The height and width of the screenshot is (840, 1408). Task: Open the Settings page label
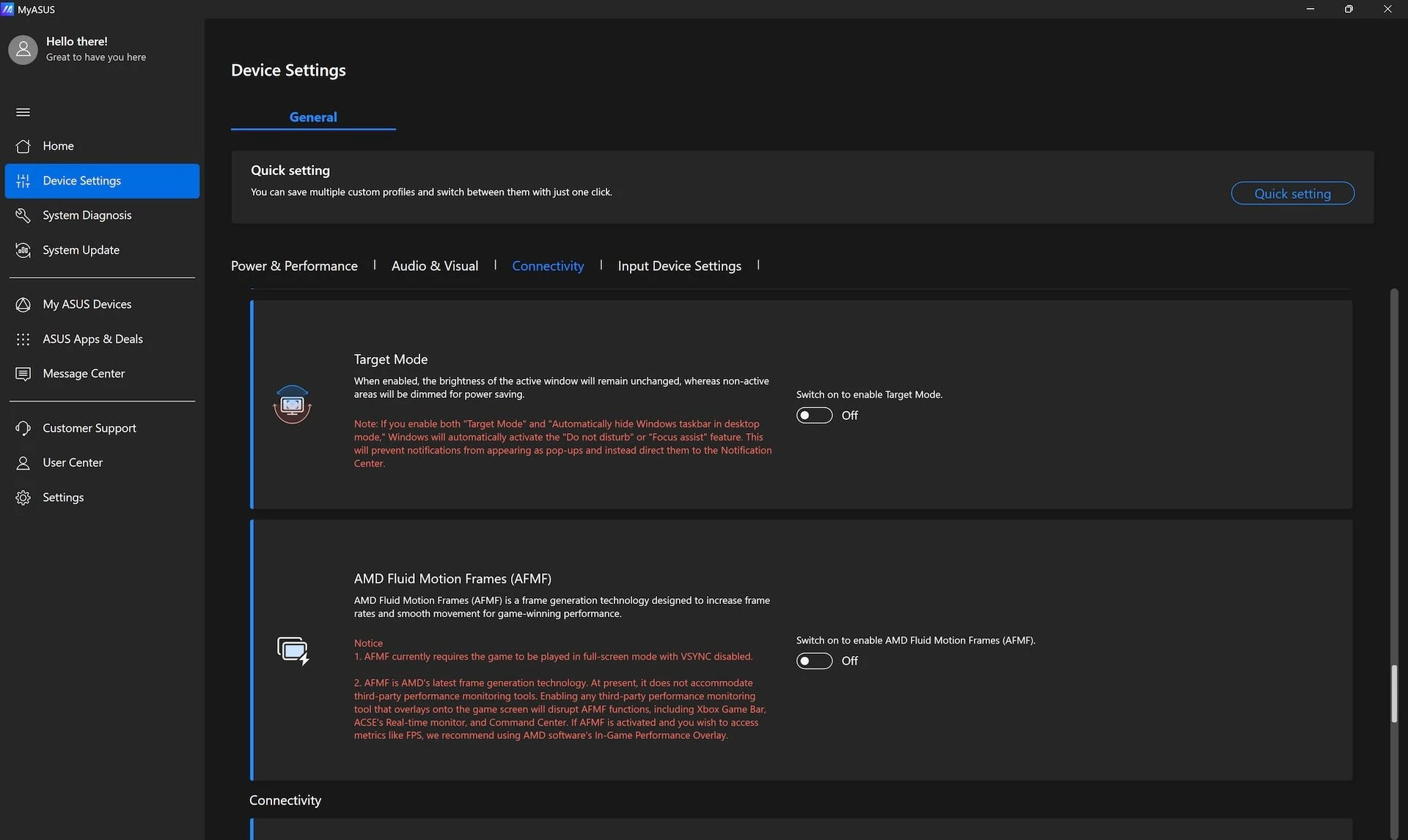63,498
